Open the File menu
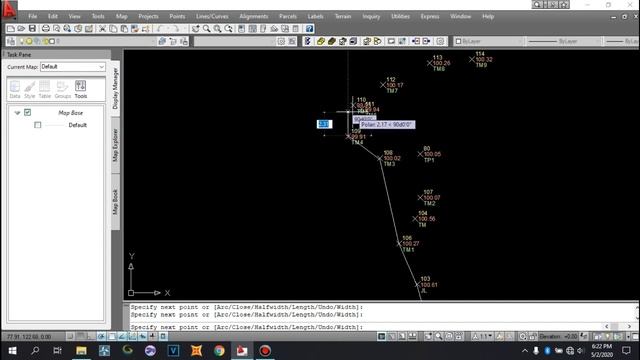The image size is (640, 360). pyautogui.click(x=33, y=16)
